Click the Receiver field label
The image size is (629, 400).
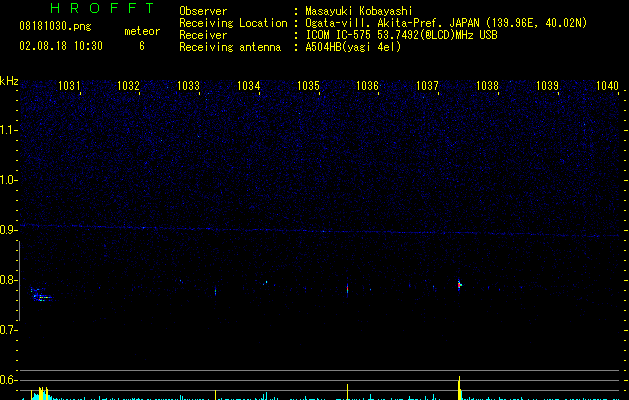(203, 35)
